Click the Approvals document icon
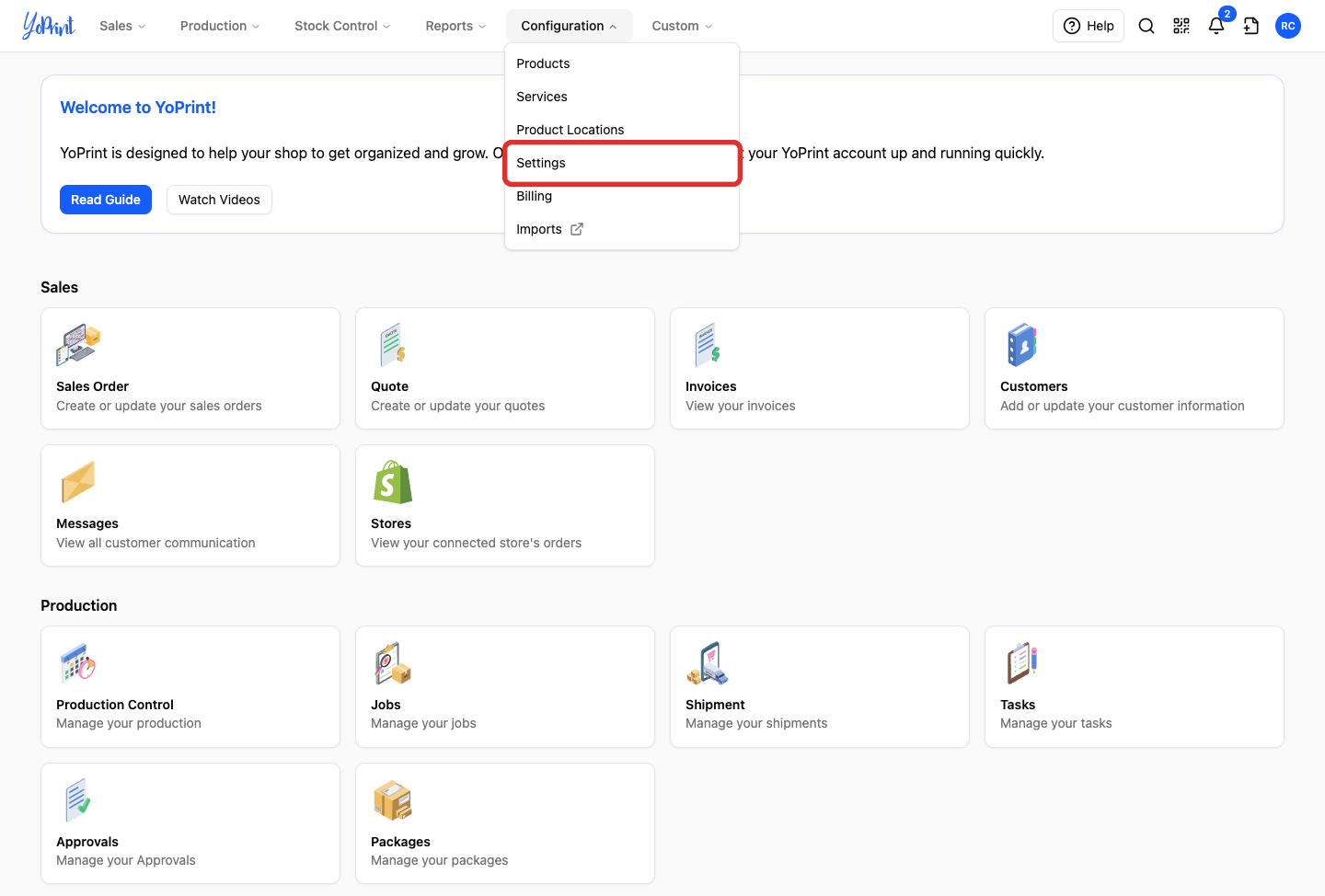The height and width of the screenshot is (896, 1325). pyautogui.click(x=78, y=800)
